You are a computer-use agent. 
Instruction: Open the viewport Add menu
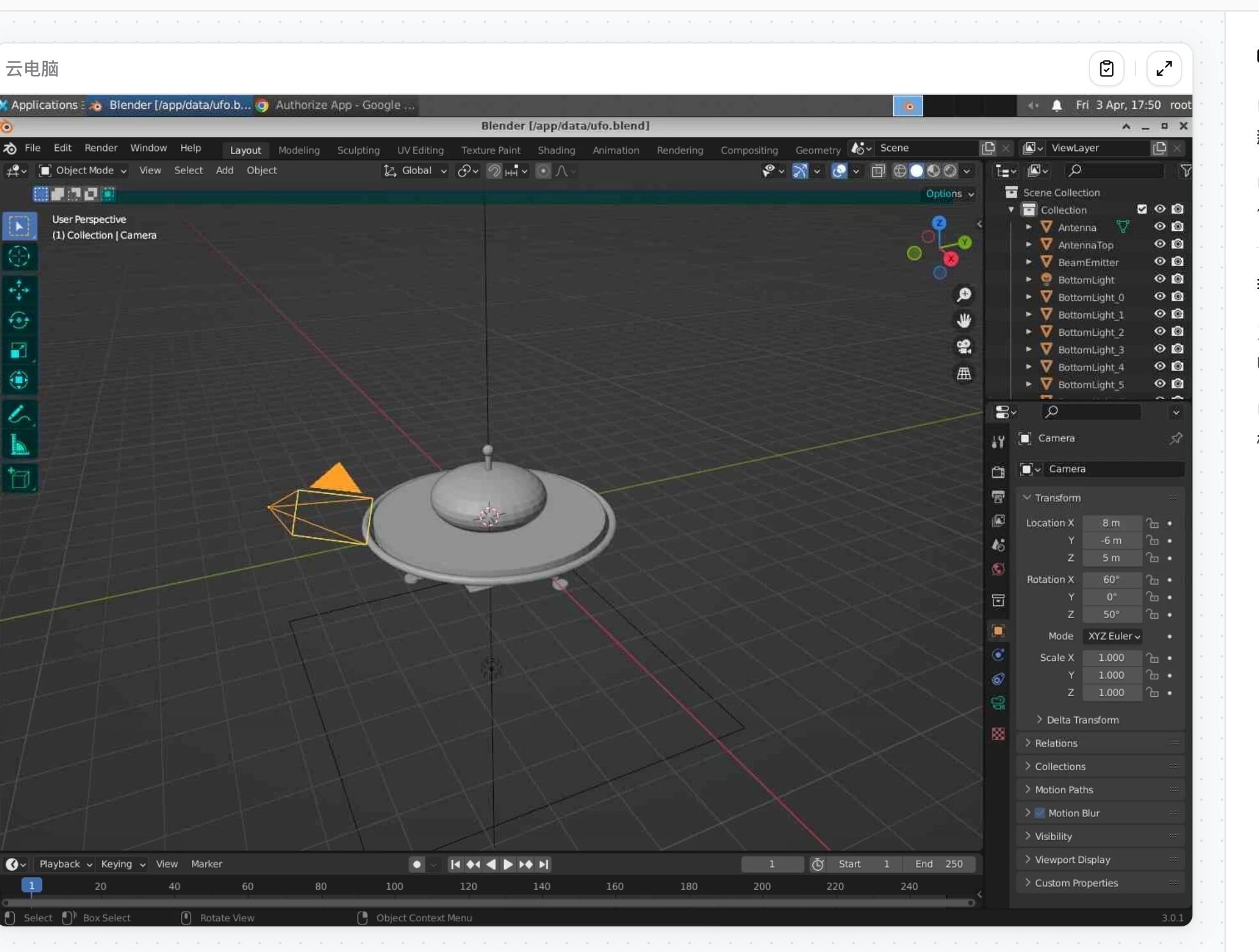click(x=224, y=171)
